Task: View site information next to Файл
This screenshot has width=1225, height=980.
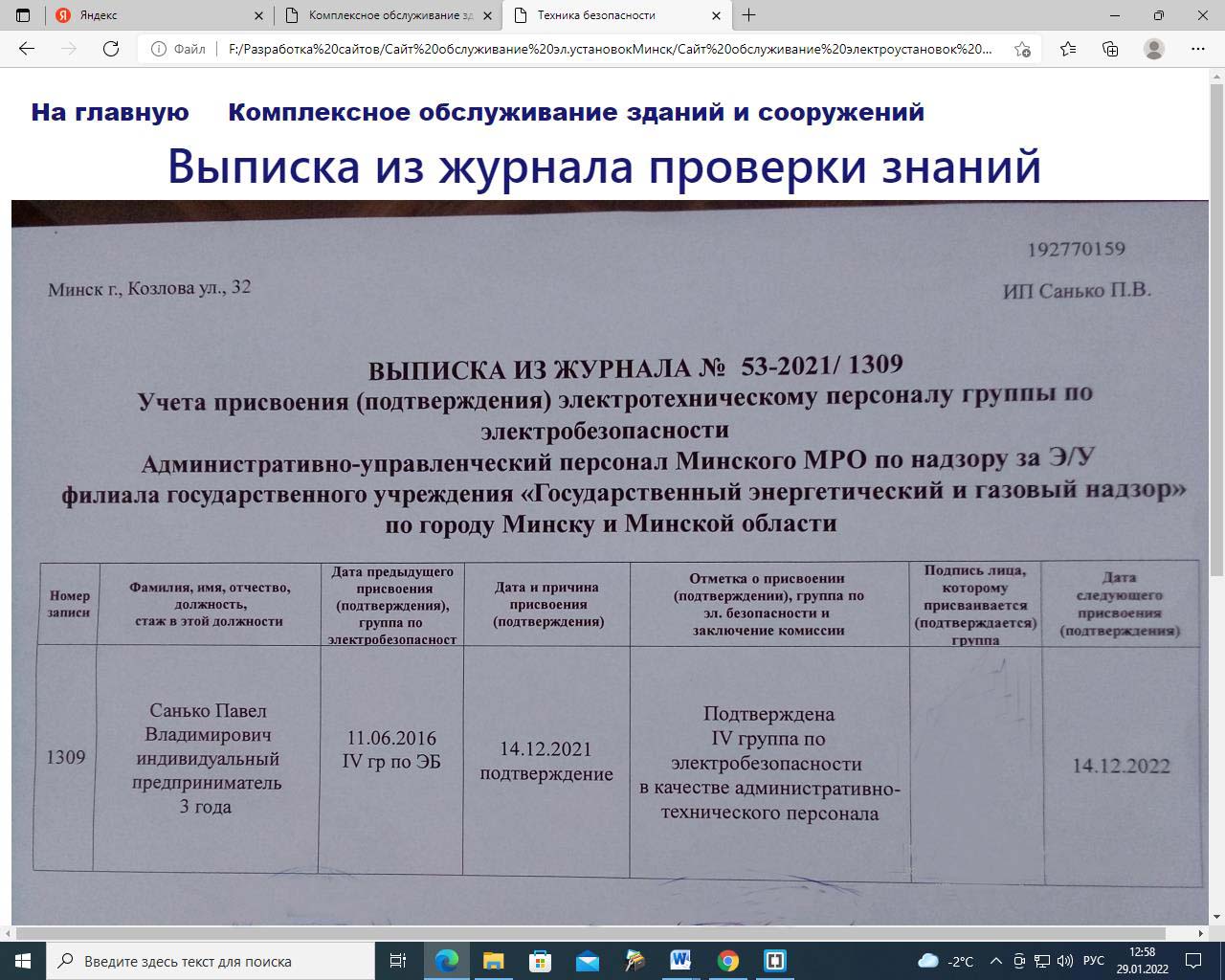Action: coord(159,49)
